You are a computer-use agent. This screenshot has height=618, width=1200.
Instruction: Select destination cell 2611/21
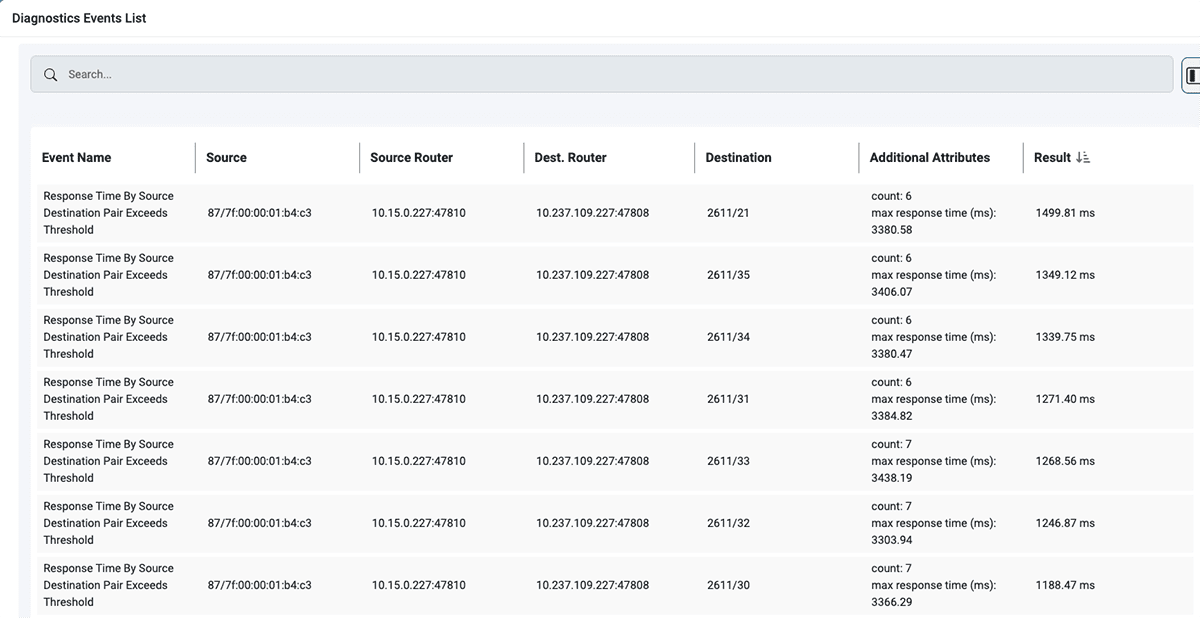(x=728, y=213)
